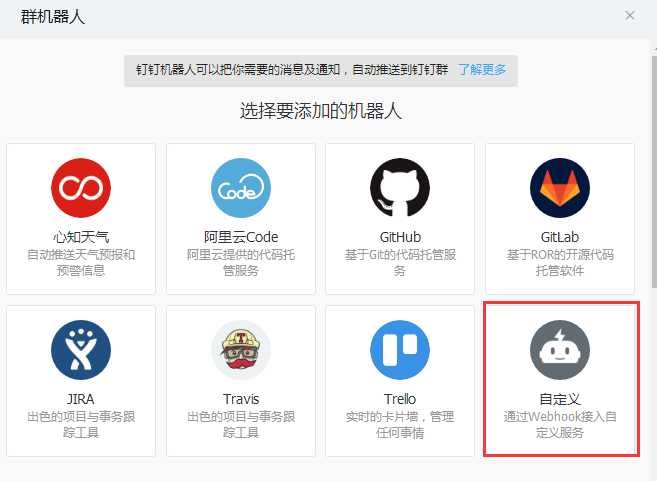Select the 心知天气 robot icon
This screenshot has width=657, height=481.
(81, 188)
